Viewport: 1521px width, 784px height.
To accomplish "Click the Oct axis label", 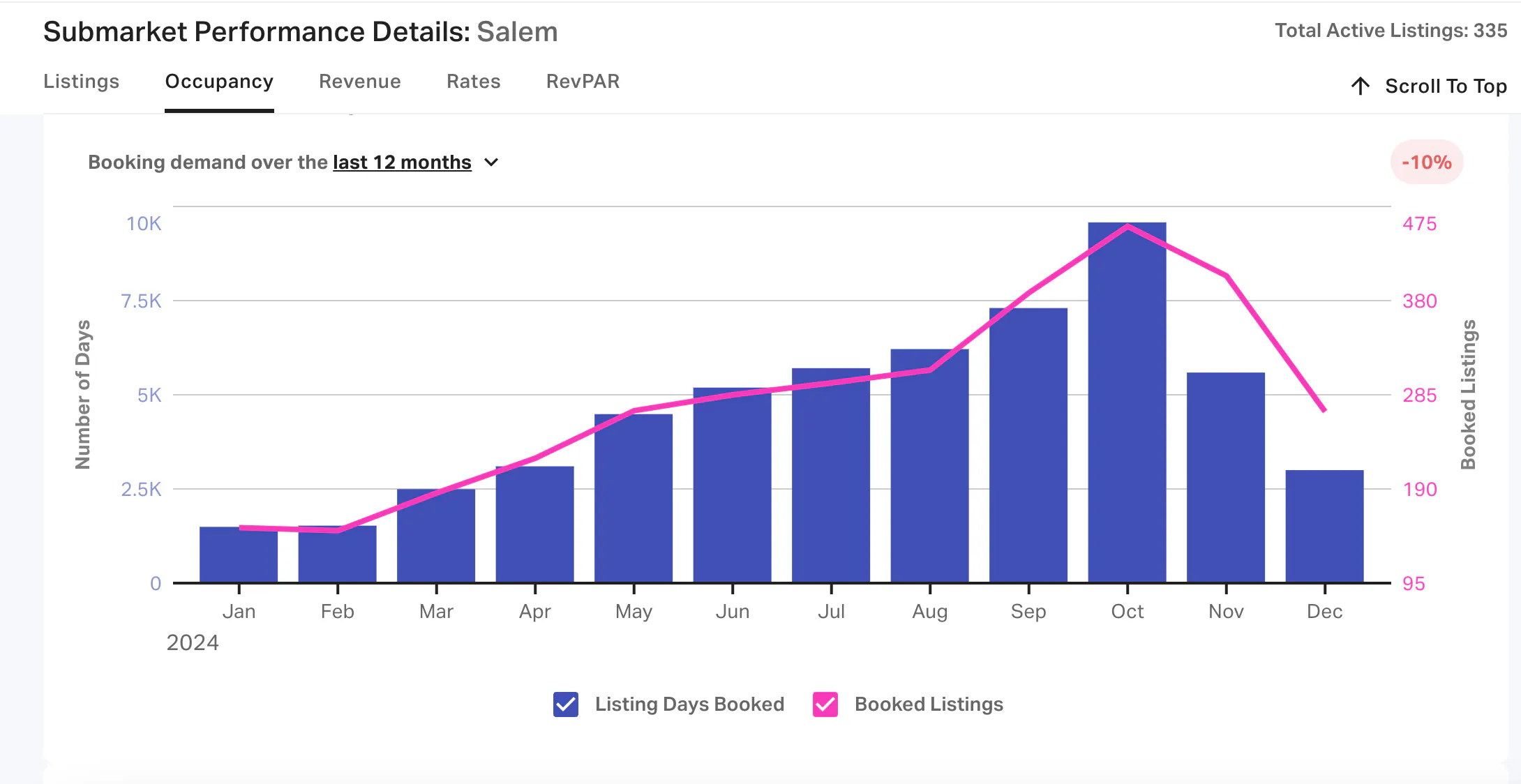I will pos(1127,612).
